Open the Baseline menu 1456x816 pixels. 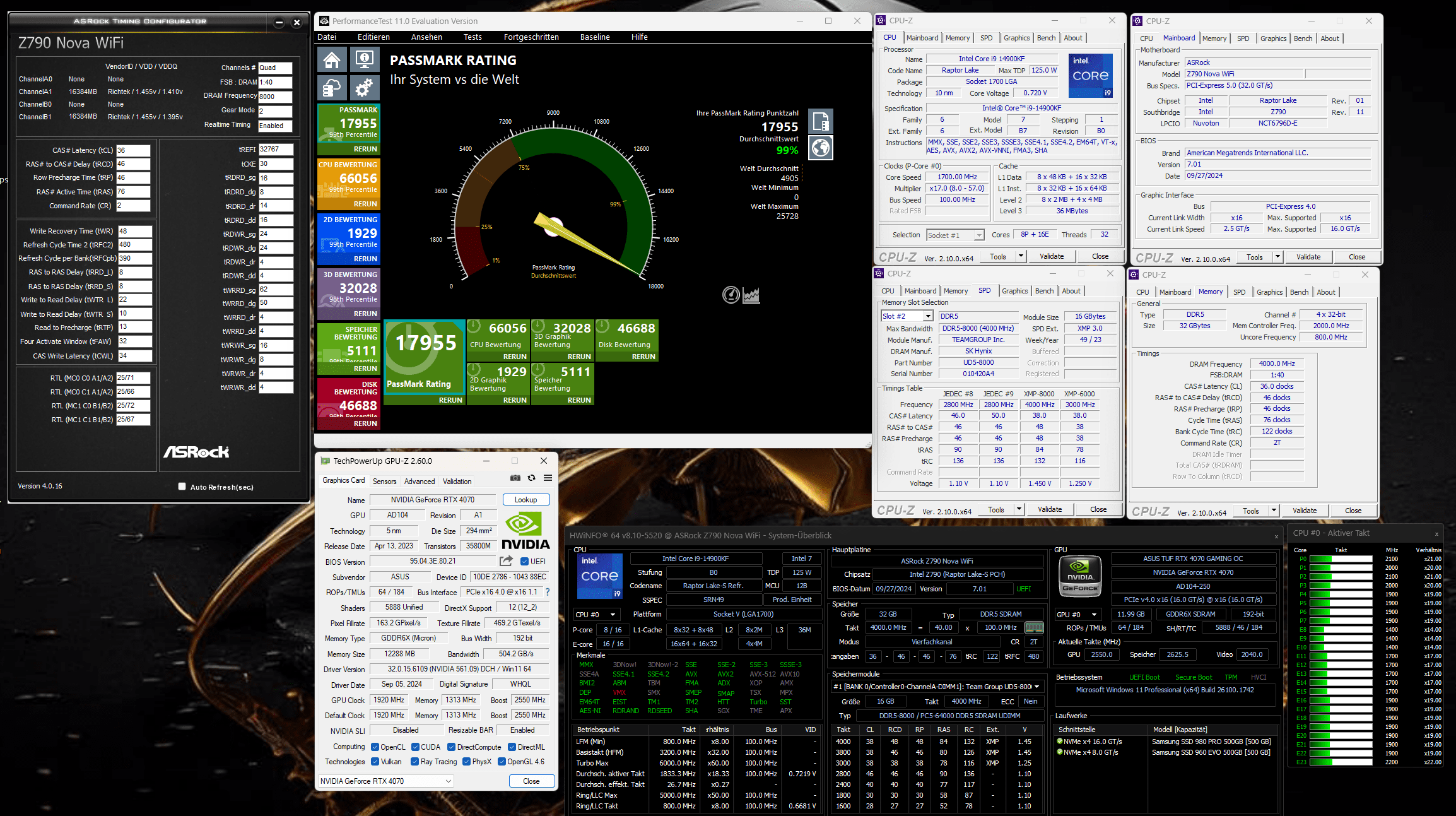595,37
